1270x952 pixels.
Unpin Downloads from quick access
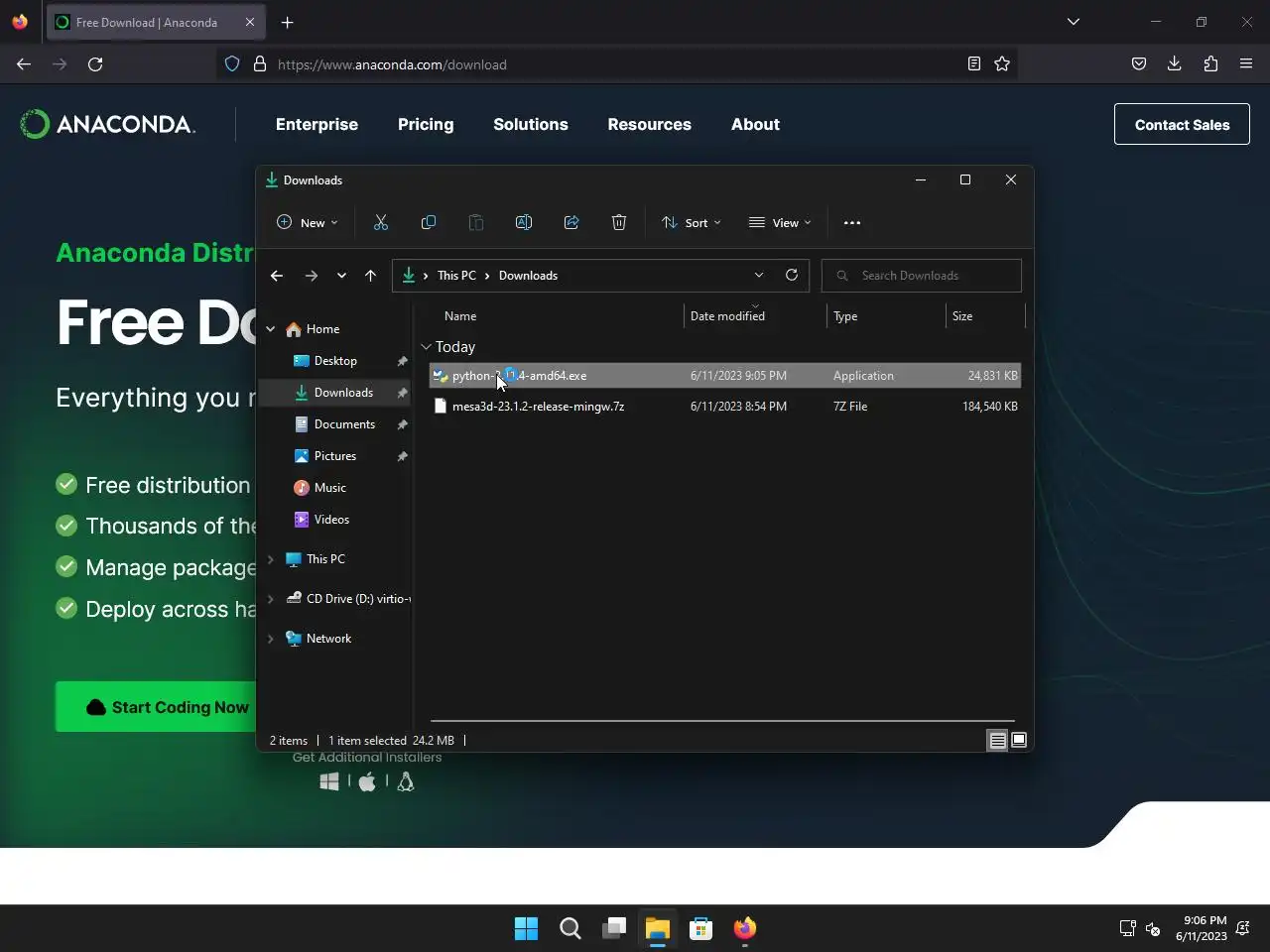click(402, 393)
